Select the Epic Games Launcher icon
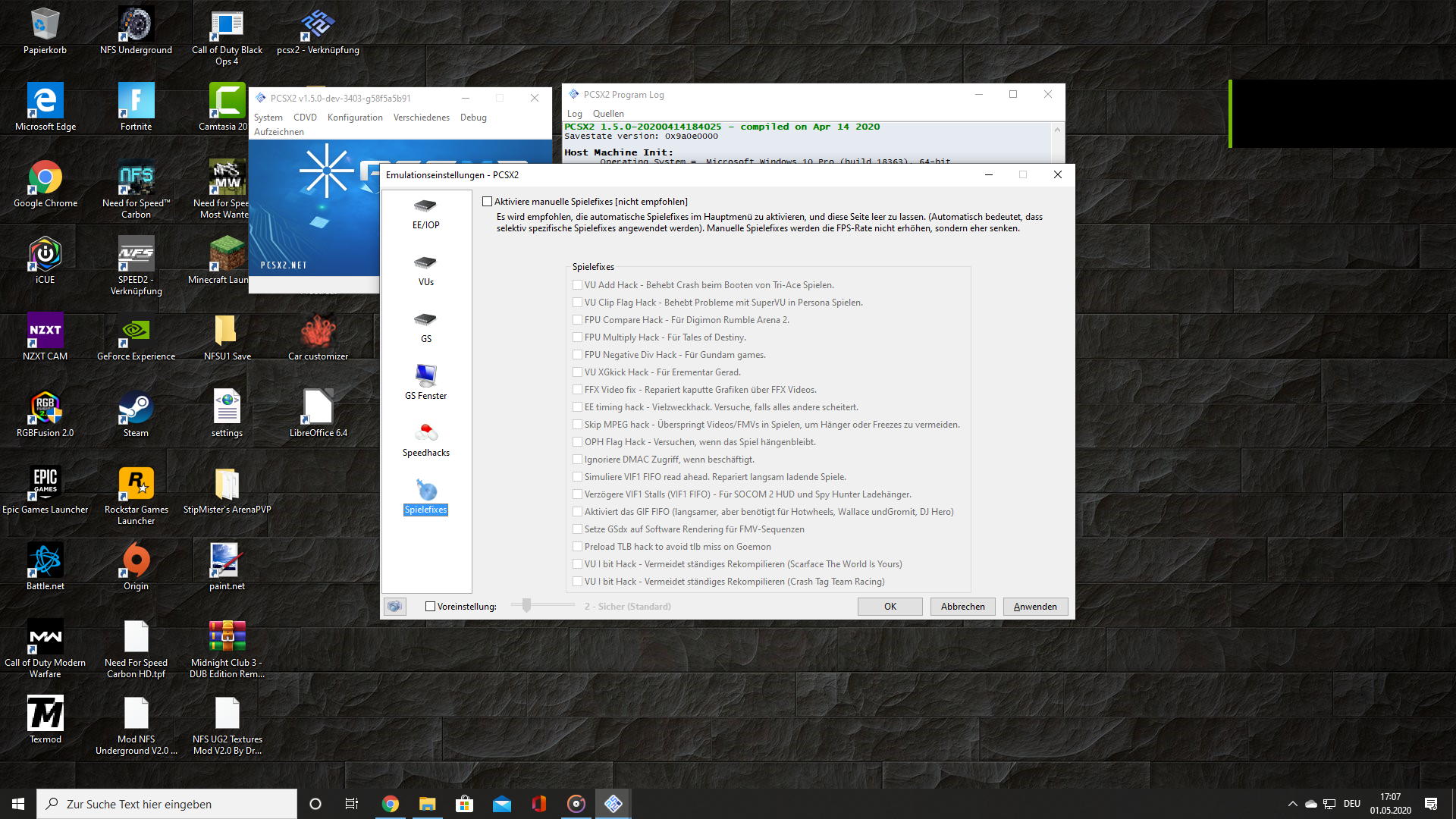 click(x=45, y=491)
